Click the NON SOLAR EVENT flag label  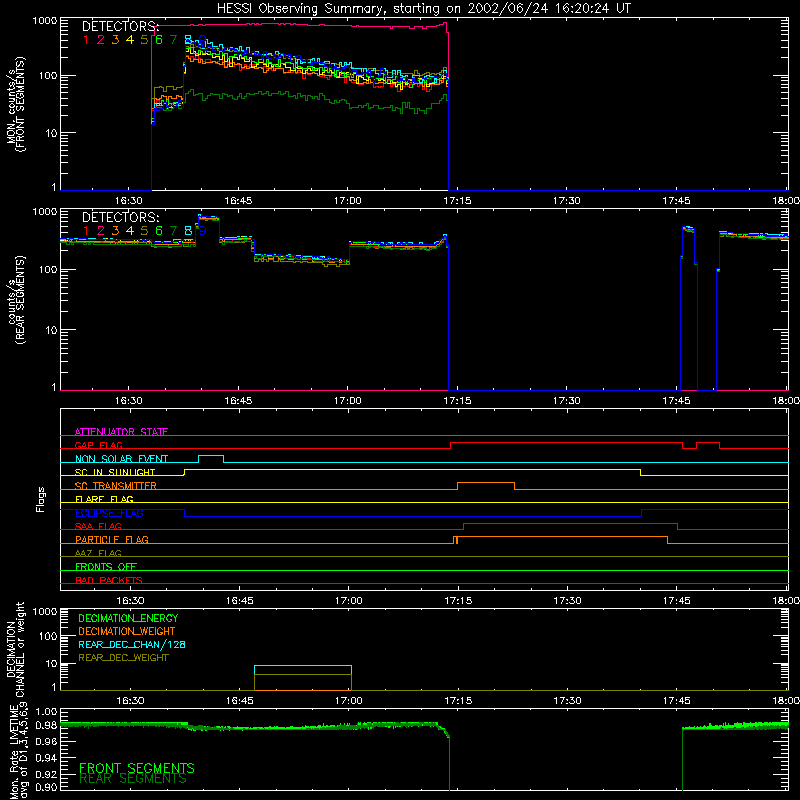tap(121, 459)
